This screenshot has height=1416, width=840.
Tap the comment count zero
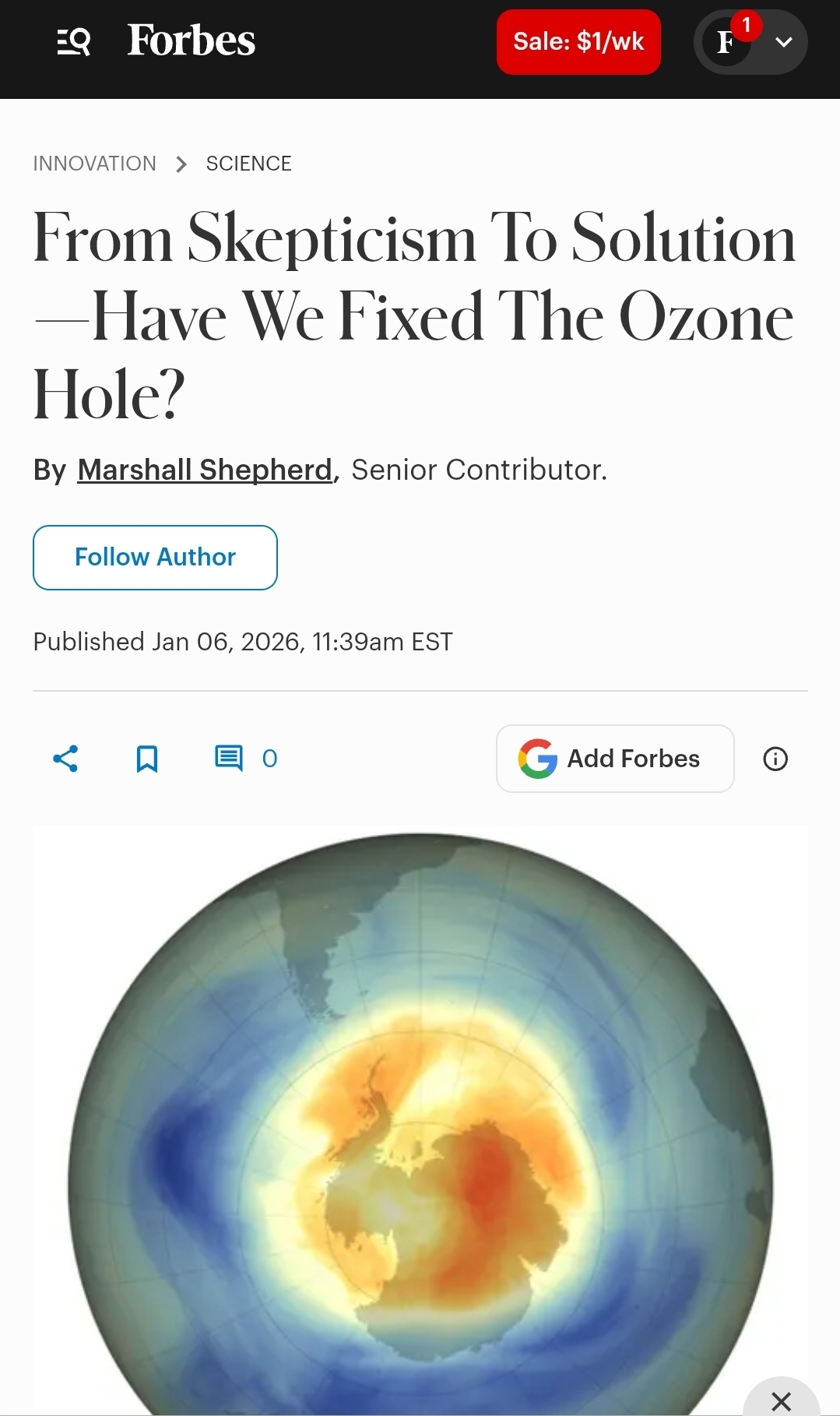(269, 759)
